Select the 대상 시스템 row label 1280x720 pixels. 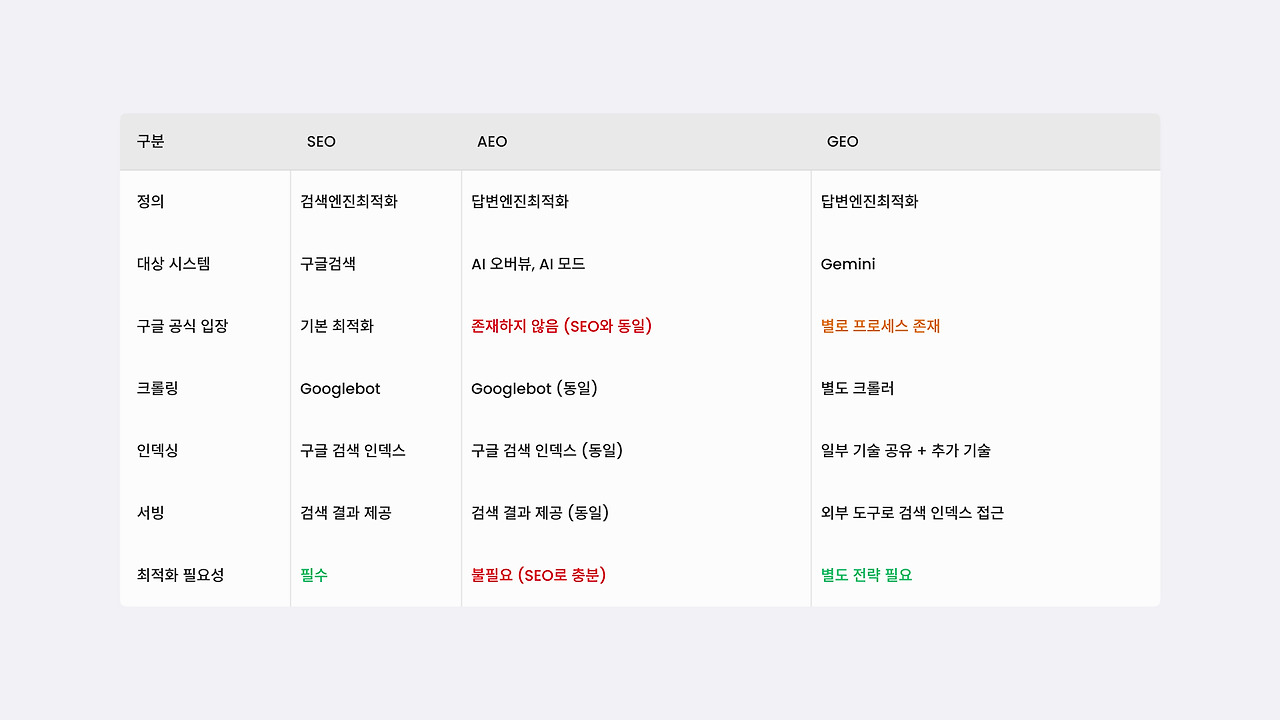[173, 264]
